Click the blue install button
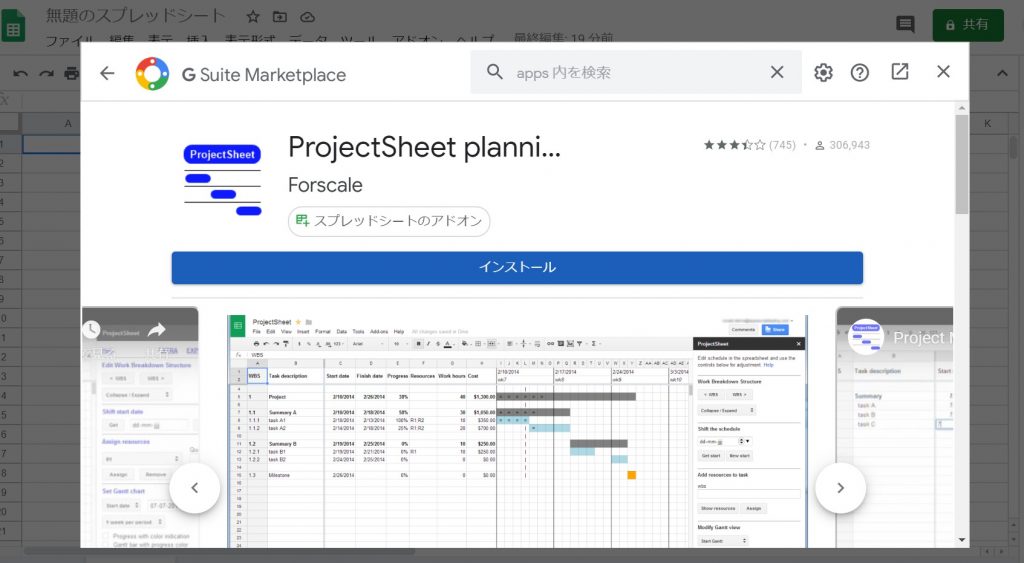1024x563 pixels. (x=517, y=267)
